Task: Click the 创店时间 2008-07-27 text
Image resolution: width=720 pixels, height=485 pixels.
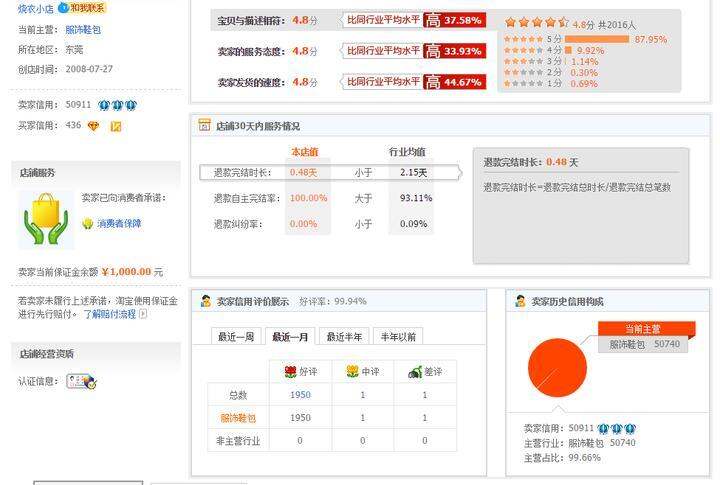Action: [65, 69]
